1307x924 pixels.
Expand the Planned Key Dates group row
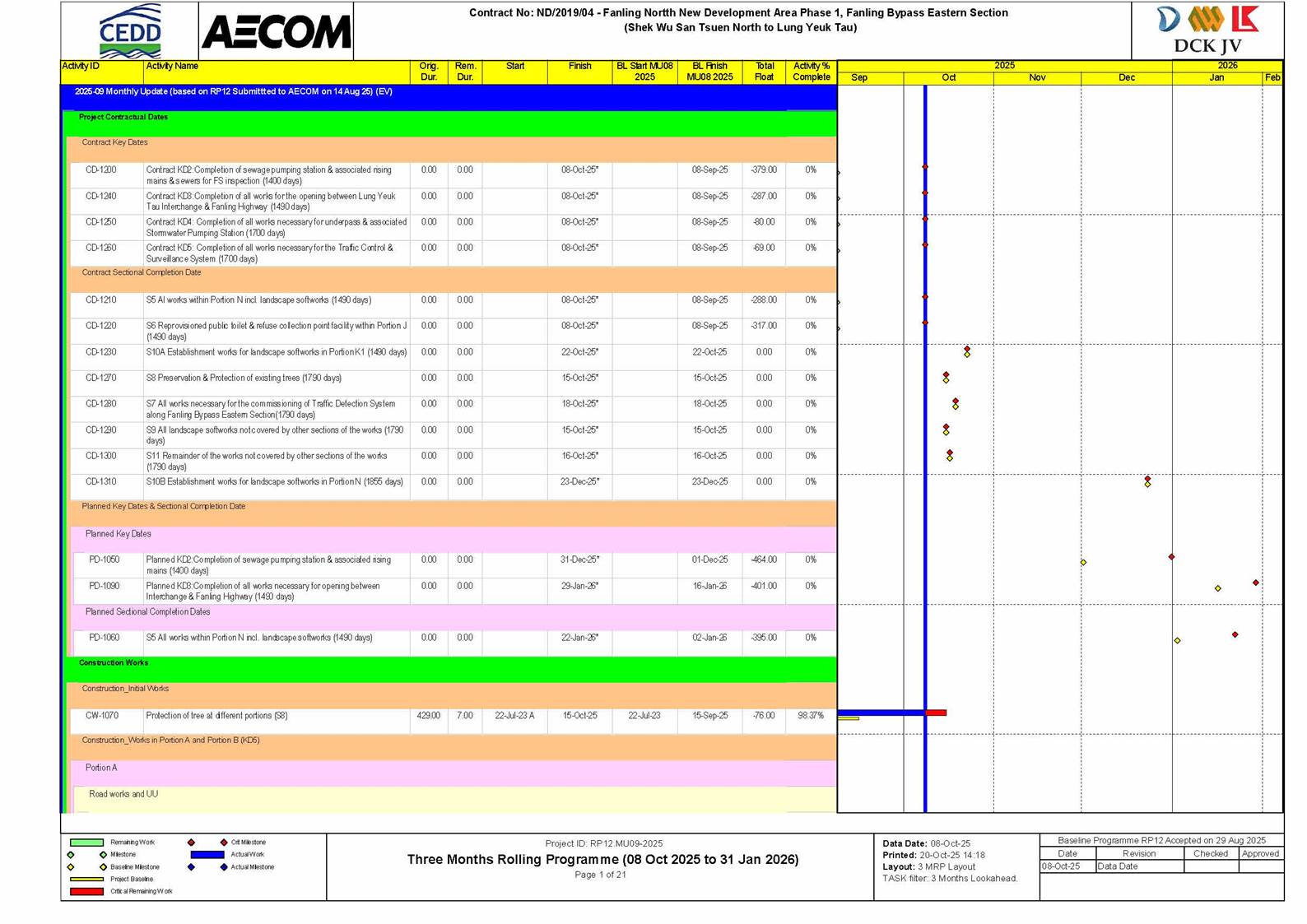click(x=119, y=534)
